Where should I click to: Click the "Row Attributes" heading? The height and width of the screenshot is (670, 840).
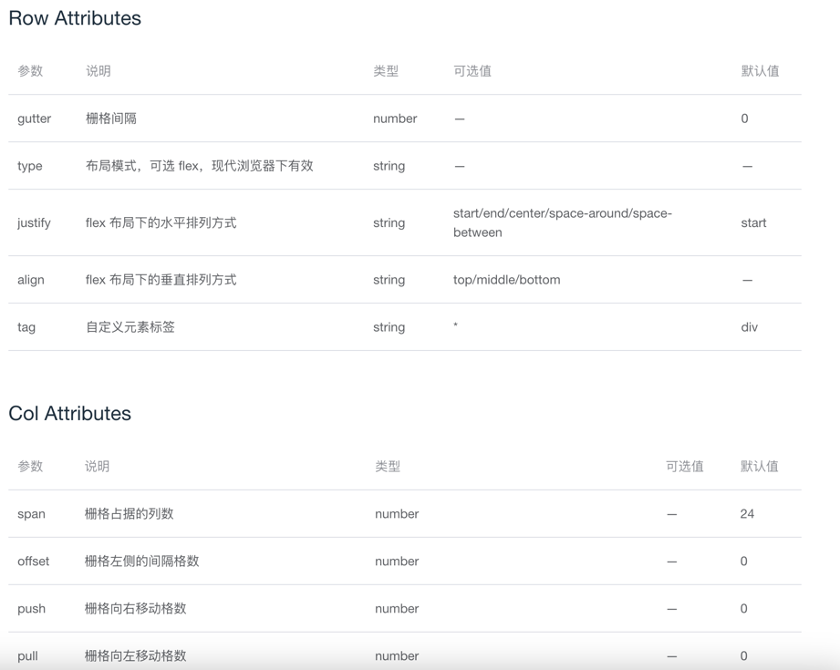pyautogui.click(x=75, y=18)
